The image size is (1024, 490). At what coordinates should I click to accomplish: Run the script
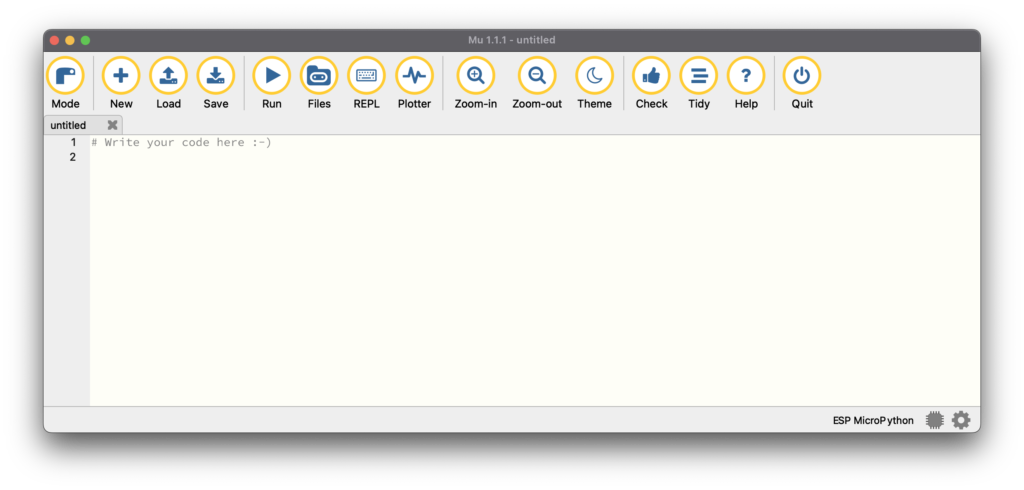pyautogui.click(x=272, y=83)
